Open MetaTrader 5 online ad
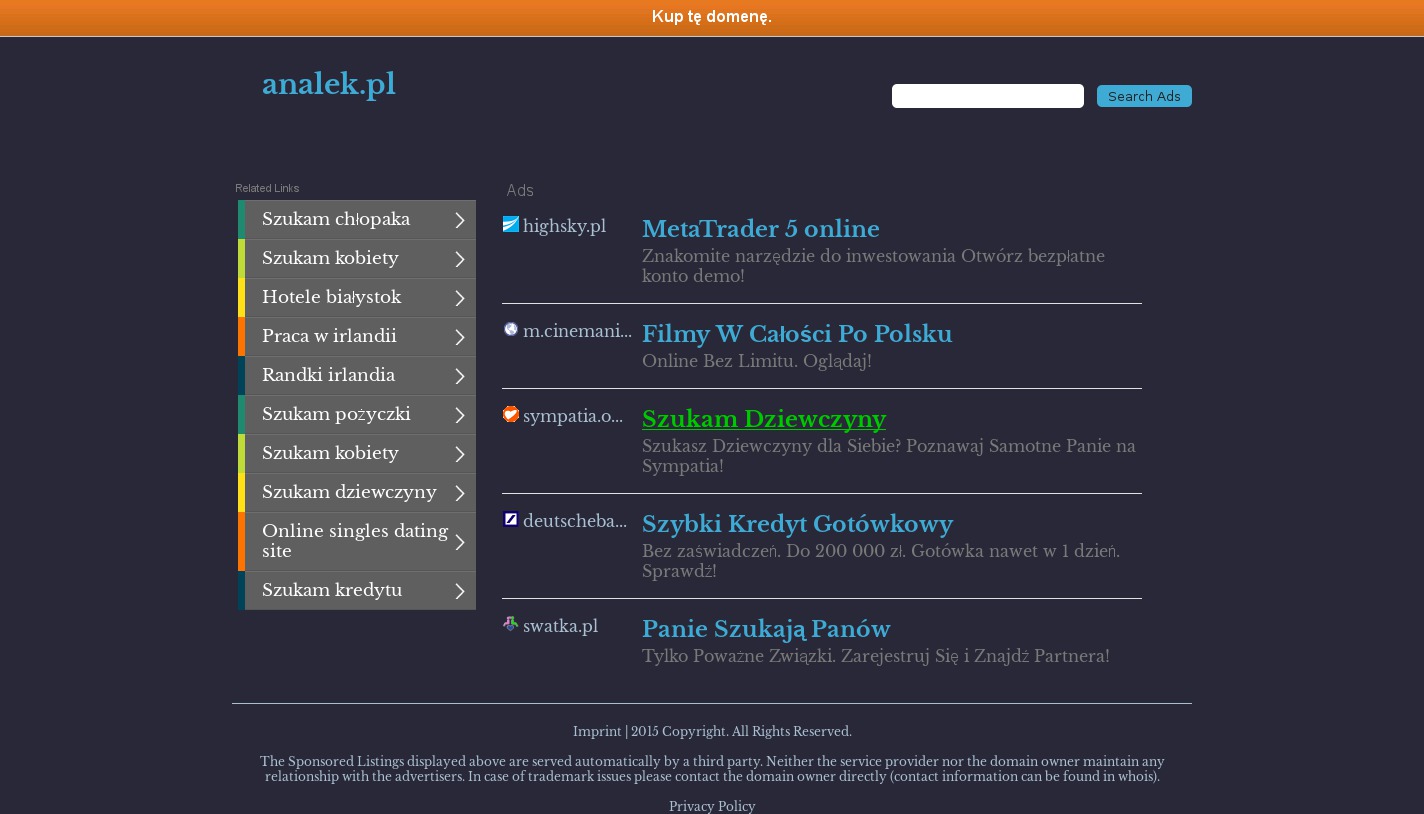1424x814 pixels. [760, 230]
